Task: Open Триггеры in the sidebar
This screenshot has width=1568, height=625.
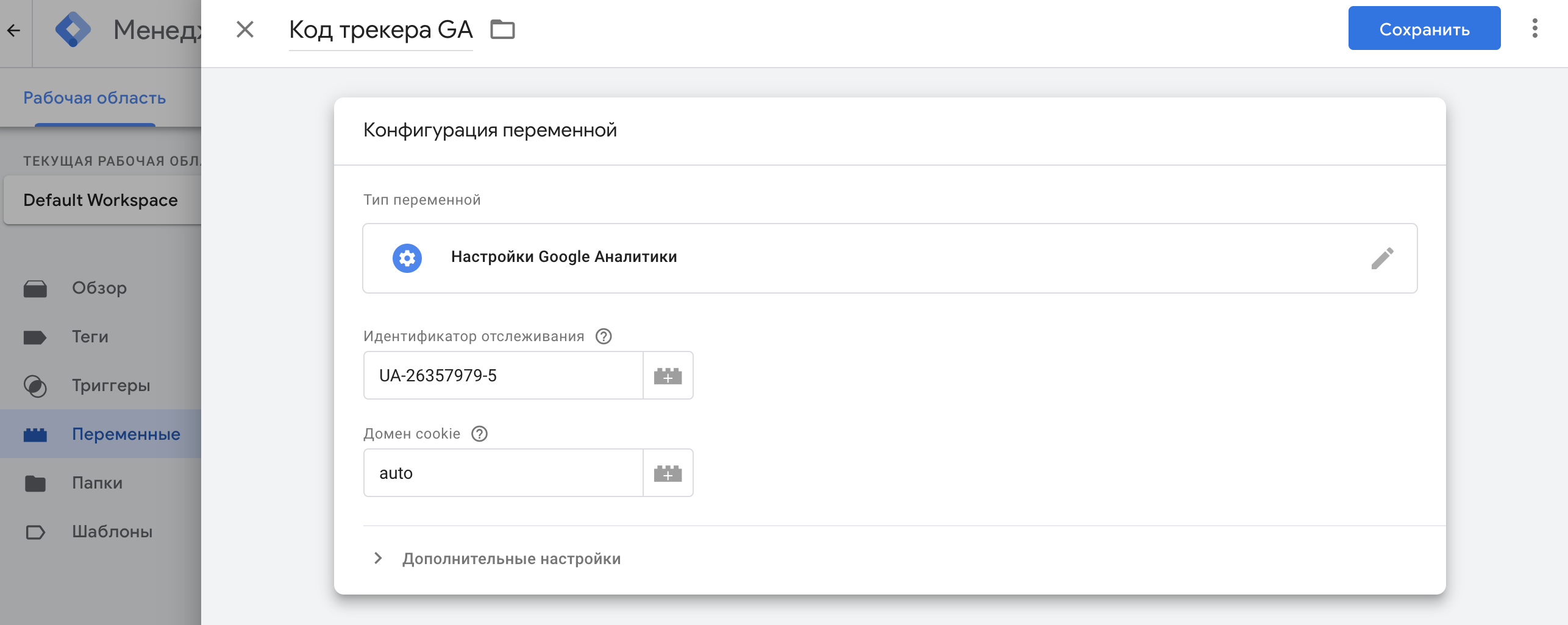Action: [101, 385]
